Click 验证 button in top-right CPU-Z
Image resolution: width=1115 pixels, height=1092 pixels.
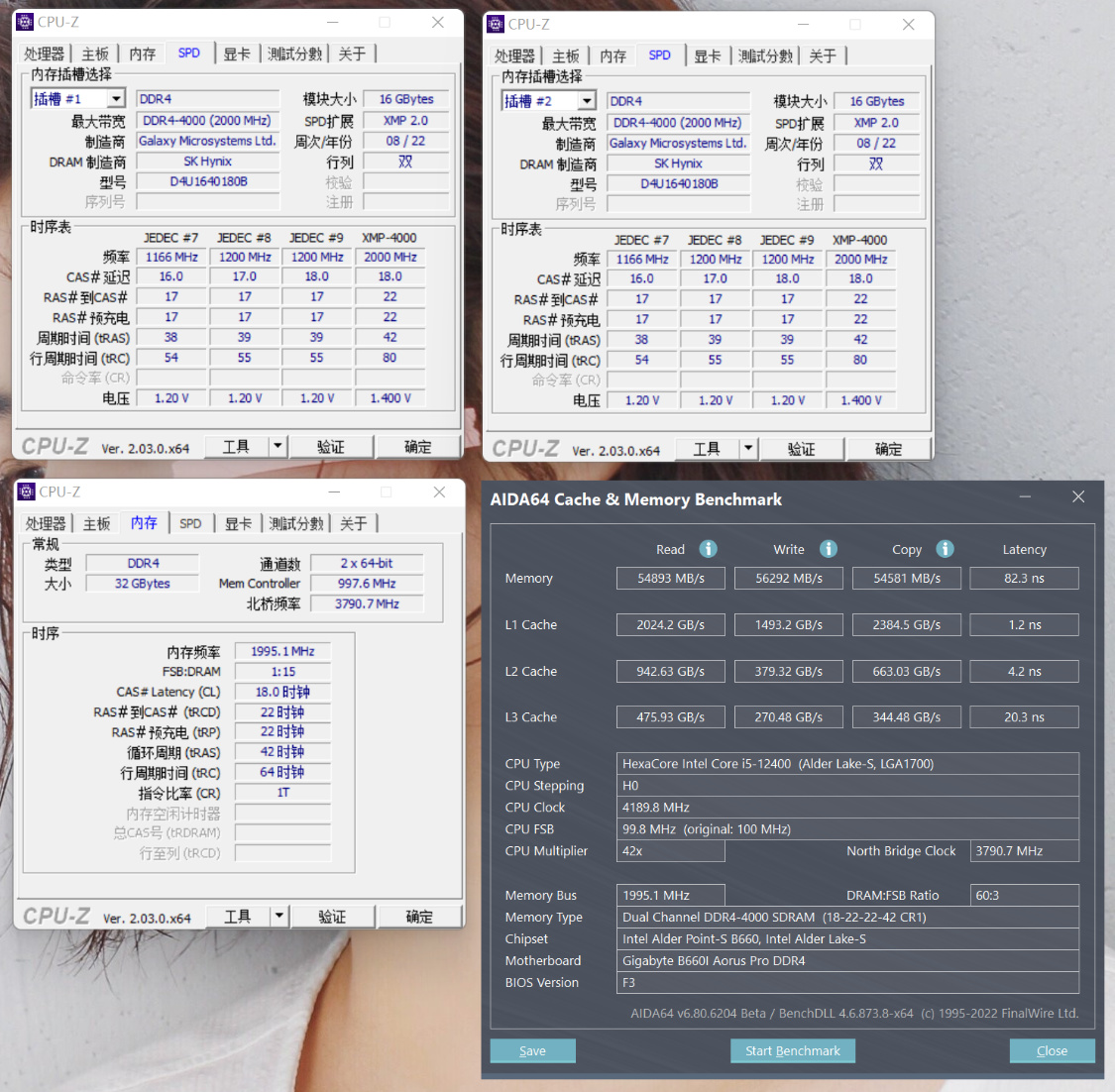pos(802,449)
